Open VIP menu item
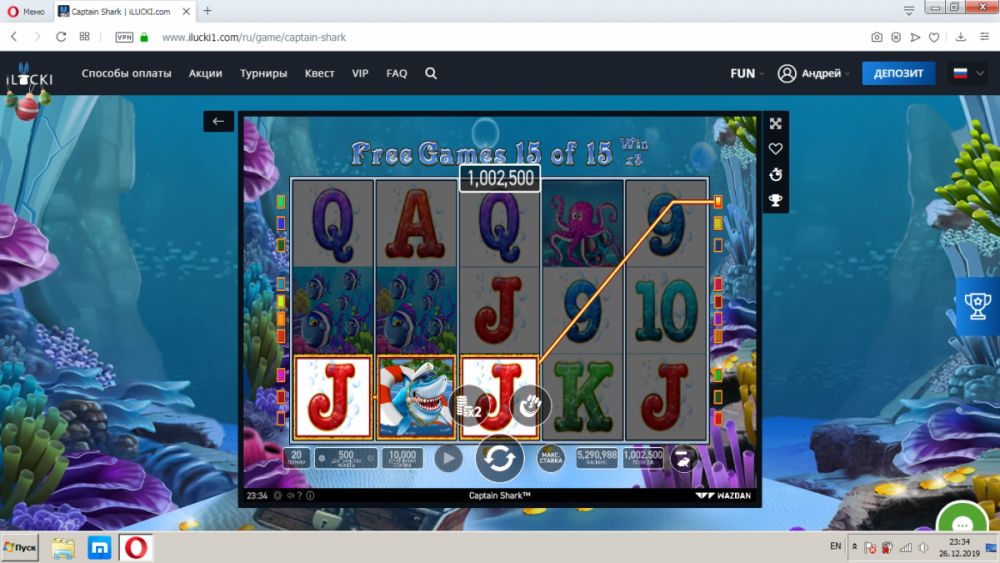This screenshot has width=1000, height=563. click(x=360, y=73)
